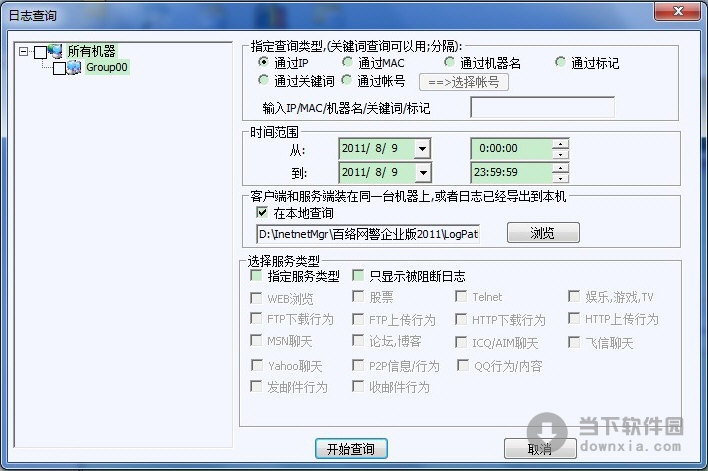Click the 浏览 browse button

543,233
